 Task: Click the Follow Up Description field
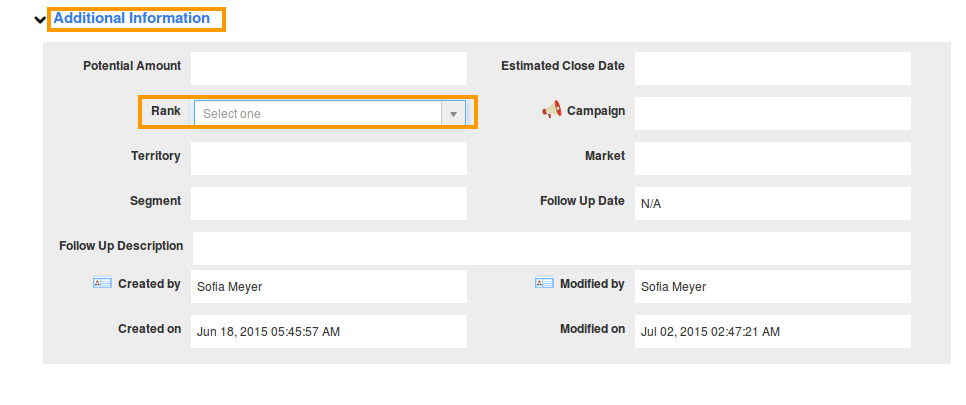click(552, 248)
